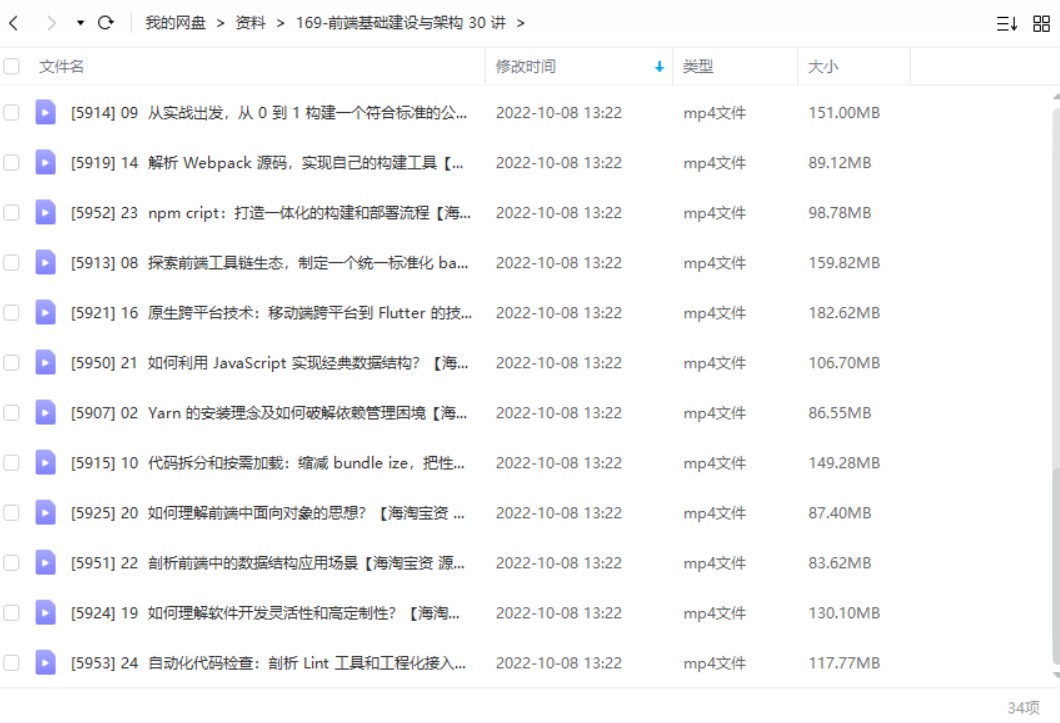The image size is (1060, 723).
Task: Click video icon of [5915] 10 bundle file
Action: point(45,463)
